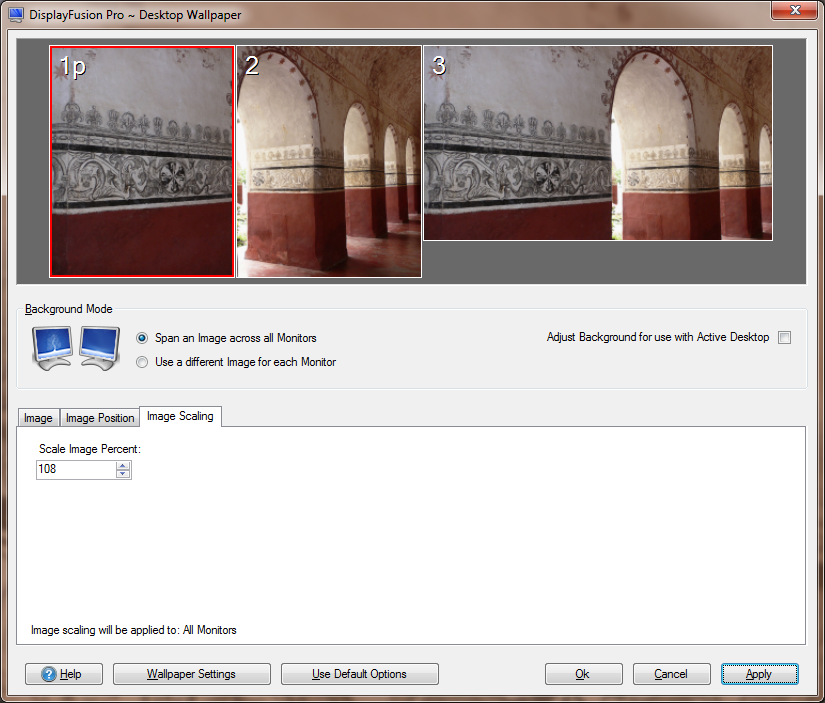825x703 pixels.
Task: Click the dual monitors icon under Background Mode
Action: click(x=74, y=348)
